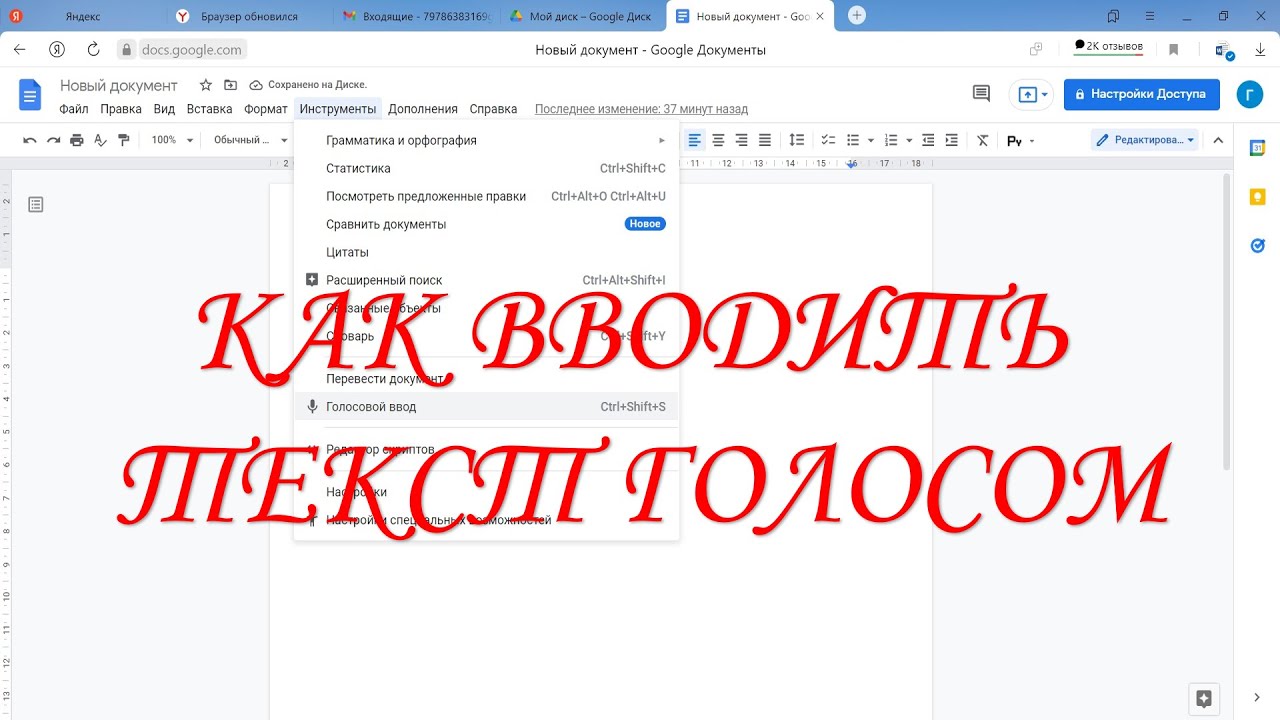The image size is (1280, 720).
Task: Select Статистика menu item
Action: tap(487, 169)
